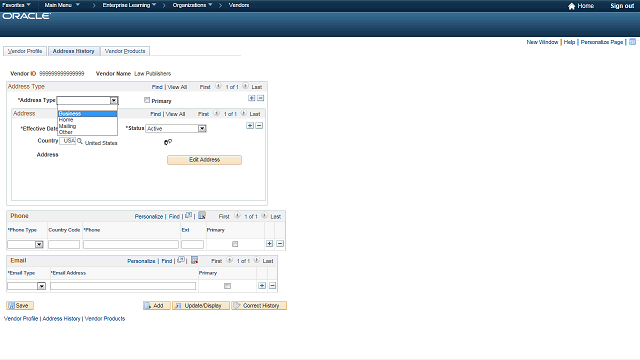This screenshot has height=360, width=640.
Task: Click the Home icon in top bar
Action: pyautogui.click(x=571, y=6)
